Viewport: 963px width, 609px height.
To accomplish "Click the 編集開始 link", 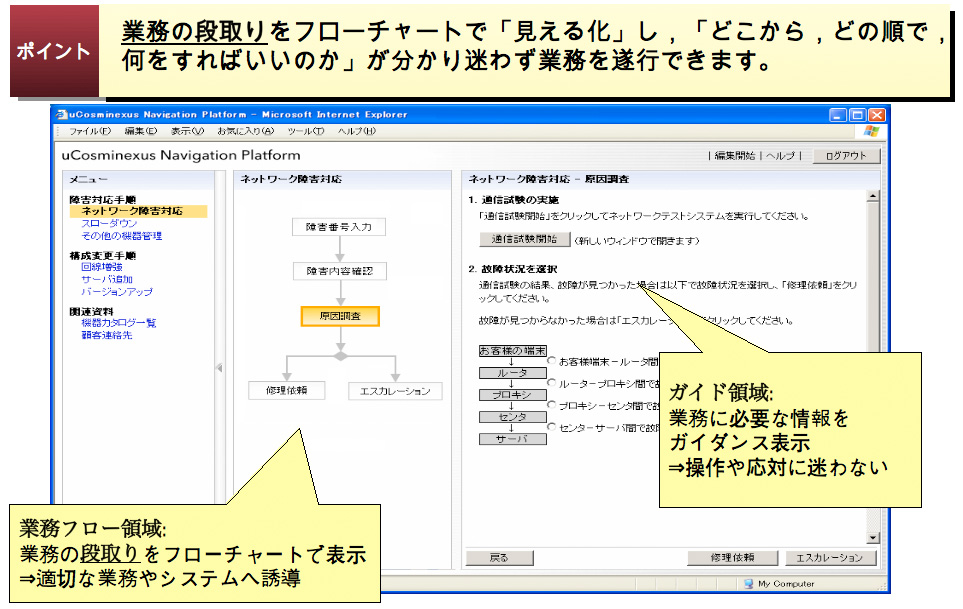I will (735, 156).
